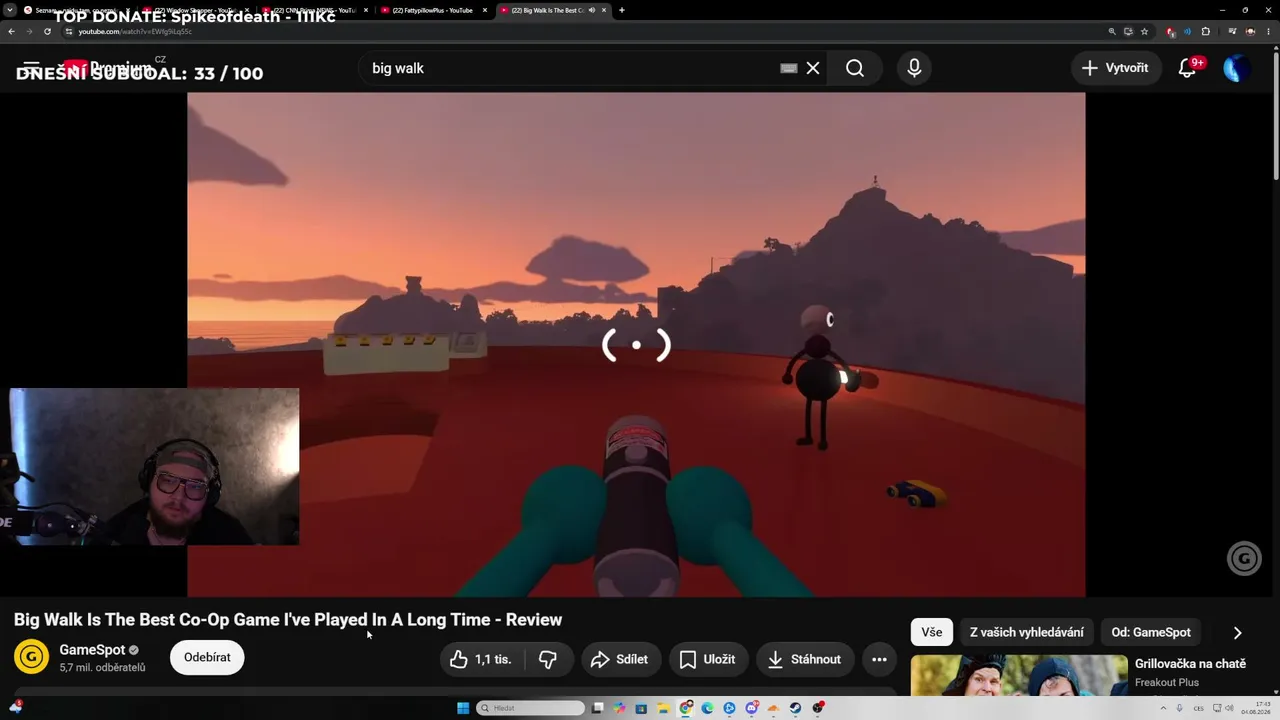Screen dimensions: 1280x720
Task: Open the 'Grillovačka na chatě' title link
Action: [1190, 664]
